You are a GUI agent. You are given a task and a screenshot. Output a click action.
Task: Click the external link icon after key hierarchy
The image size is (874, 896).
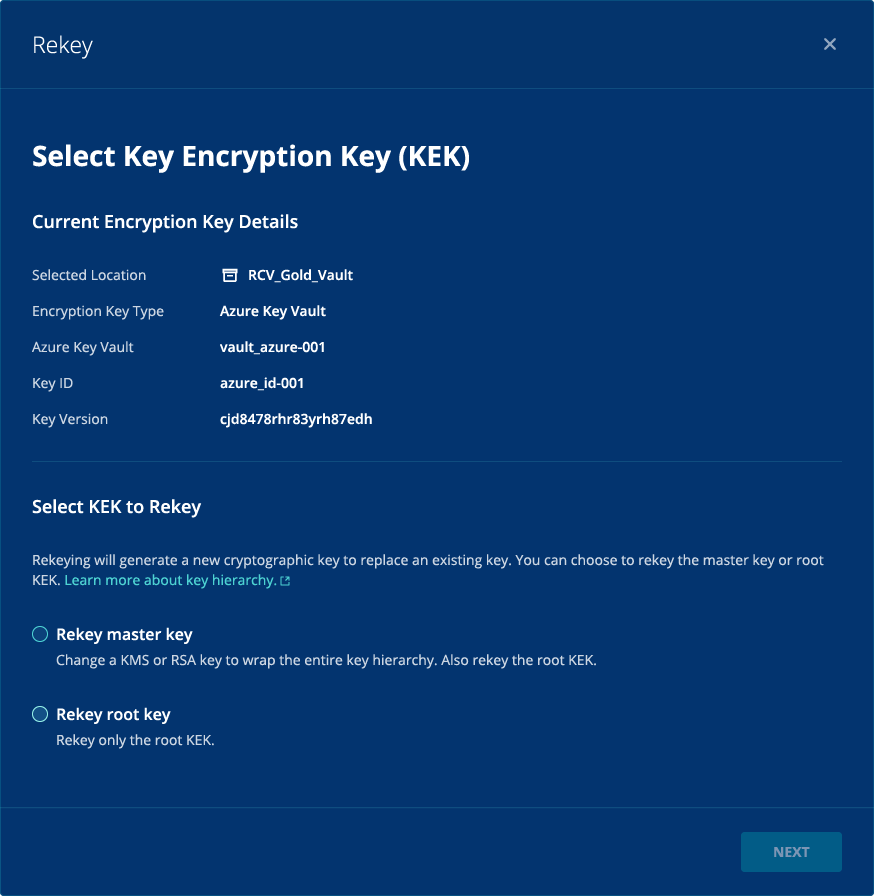pos(285,581)
